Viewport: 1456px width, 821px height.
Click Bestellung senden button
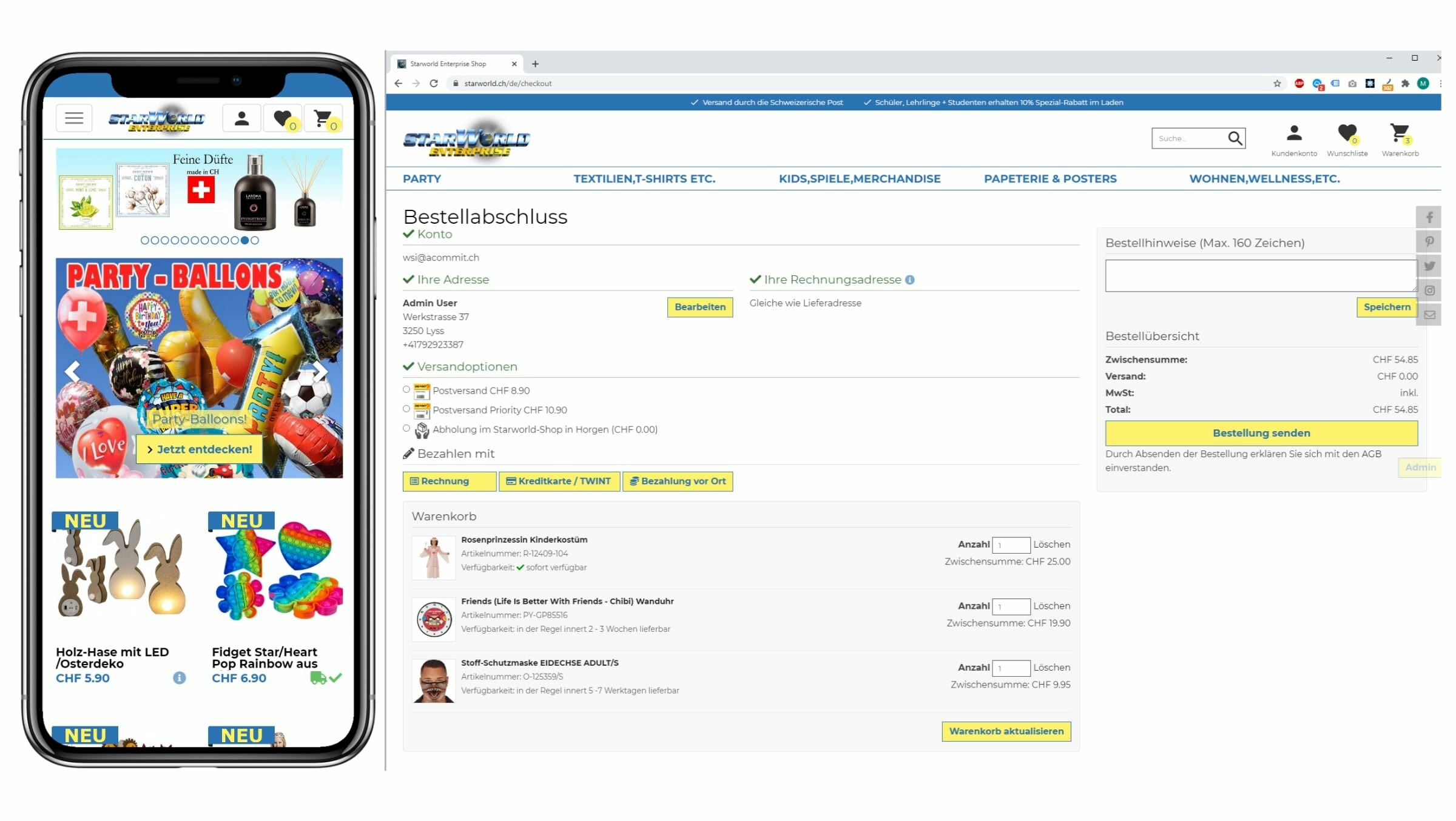[1261, 433]
